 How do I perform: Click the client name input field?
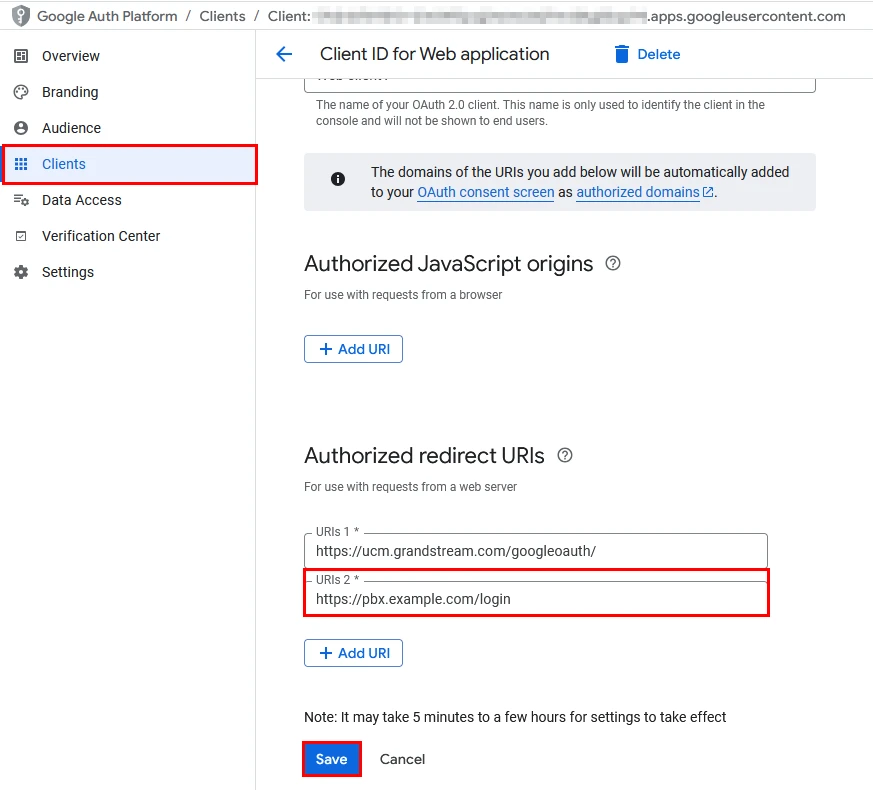560,85
